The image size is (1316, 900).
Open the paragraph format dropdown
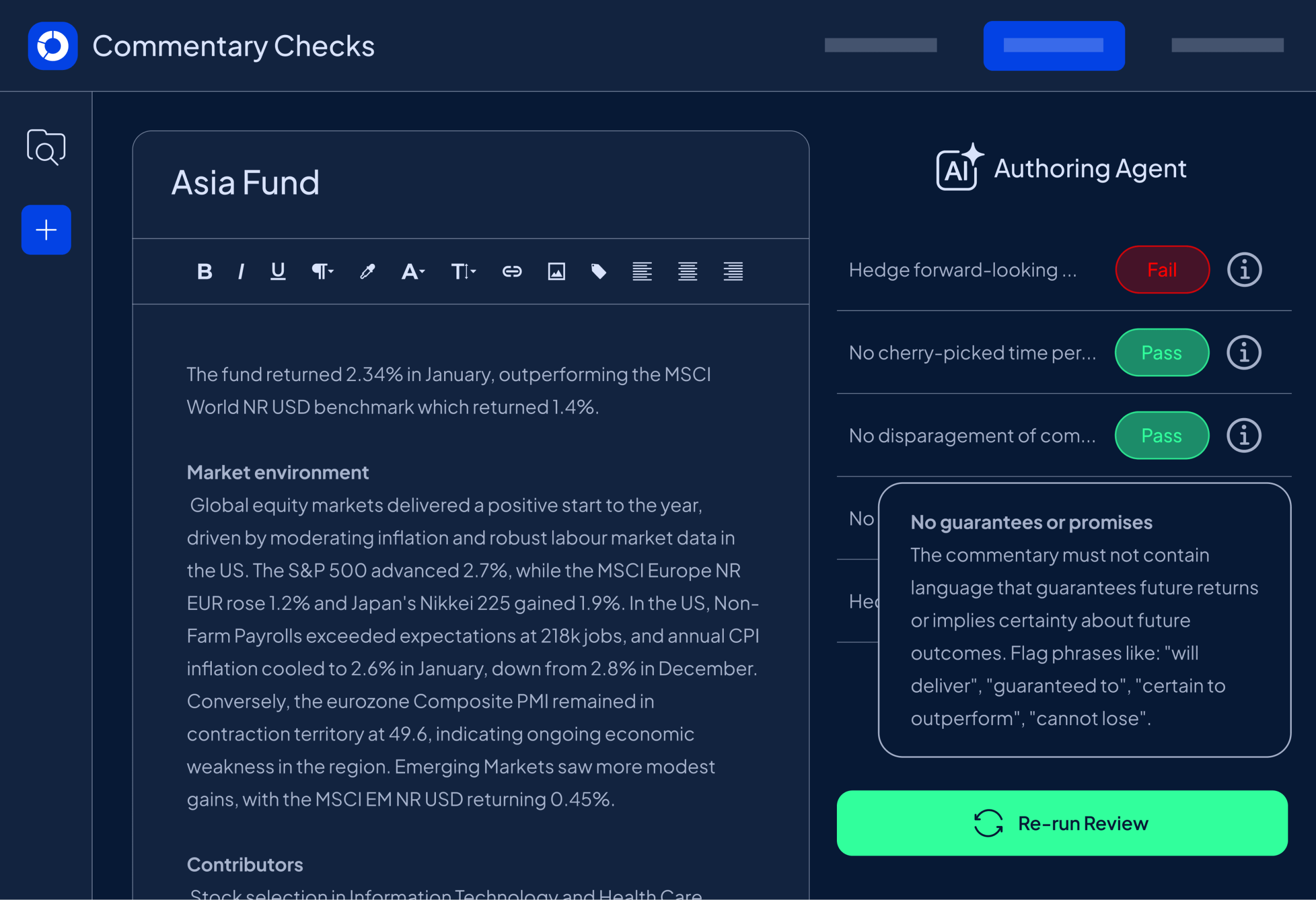coord(323,272)
